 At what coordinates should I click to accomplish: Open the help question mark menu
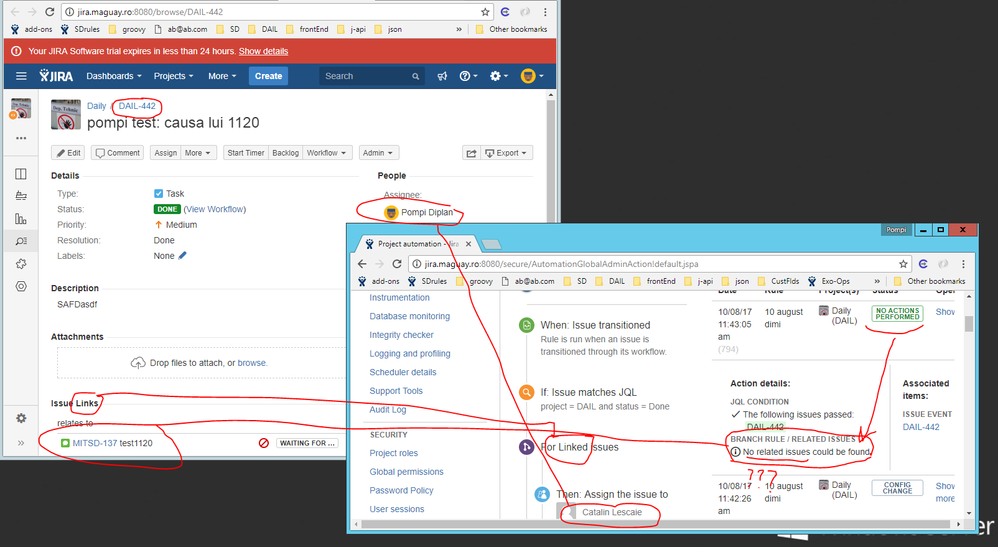point(468,76)
